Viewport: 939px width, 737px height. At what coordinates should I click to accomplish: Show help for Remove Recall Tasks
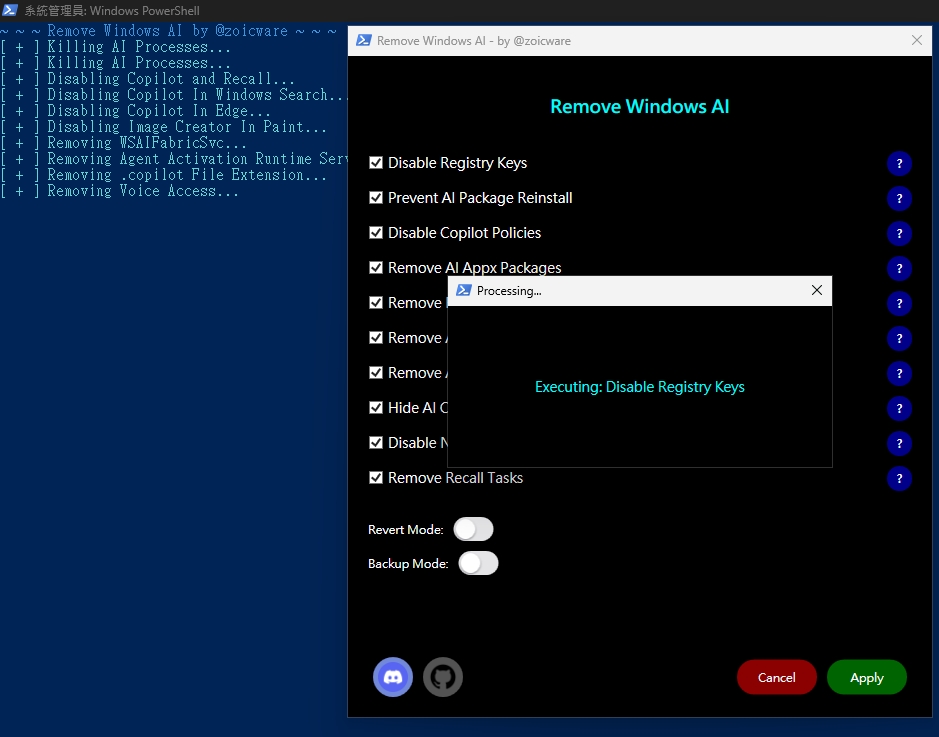(899, 478)
